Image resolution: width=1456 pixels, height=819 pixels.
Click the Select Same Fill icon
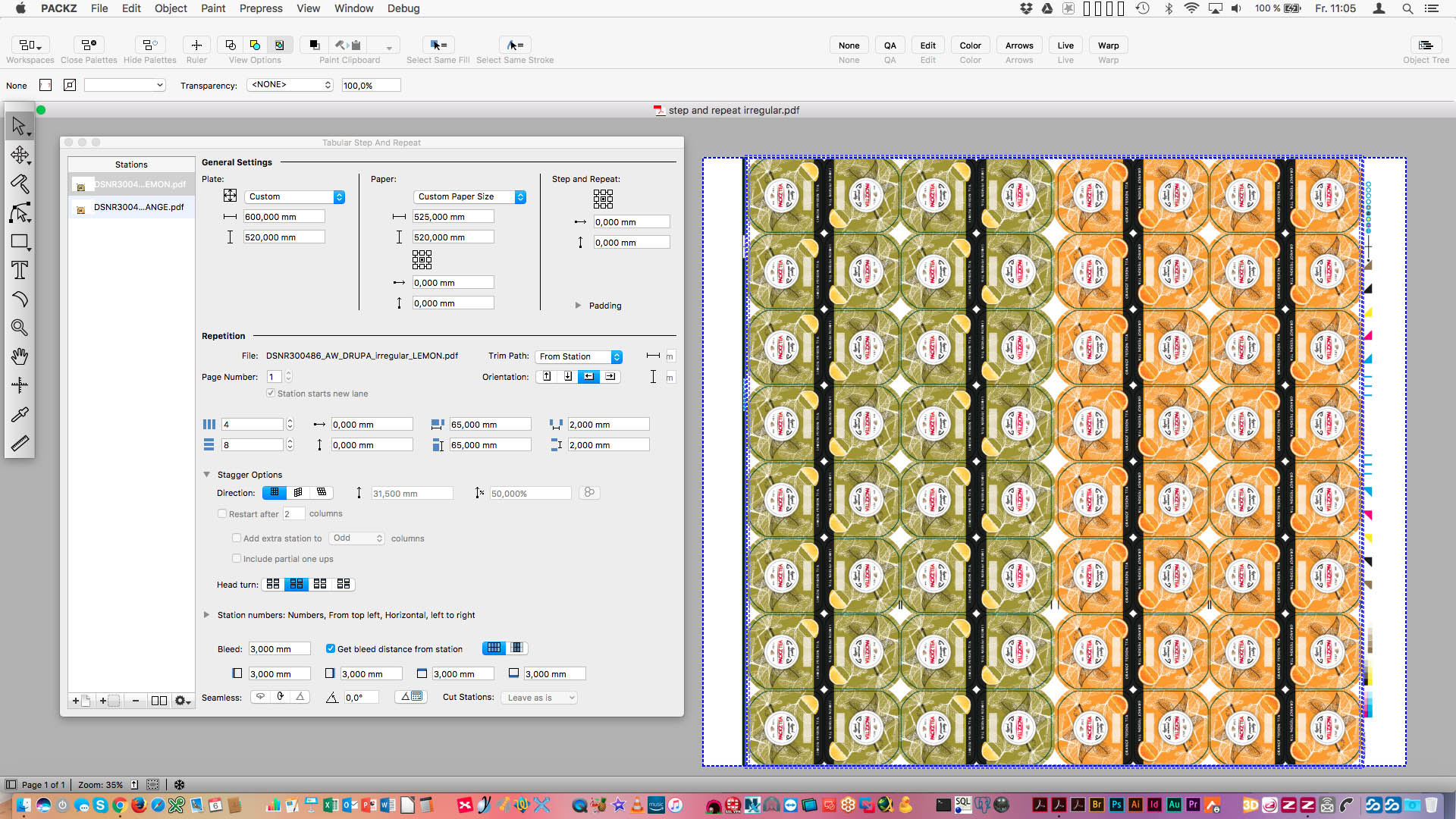coord(438,45)
